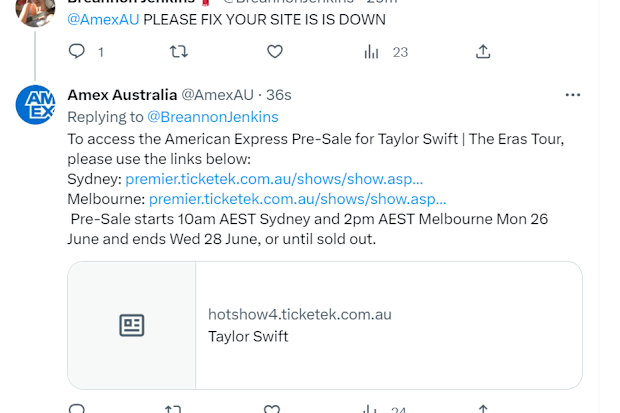Open the Sydney ticketek pre-sale link
Screen dimensions: 620x413
[x=274, y=179]
